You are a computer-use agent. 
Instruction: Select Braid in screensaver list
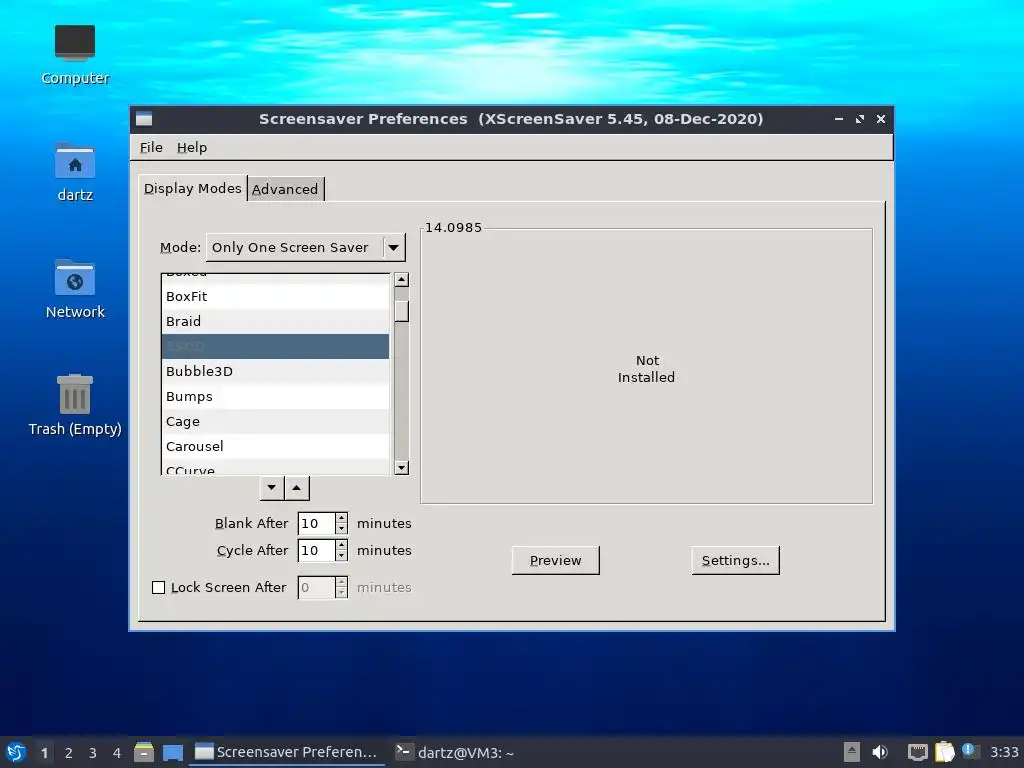[275, 321]
